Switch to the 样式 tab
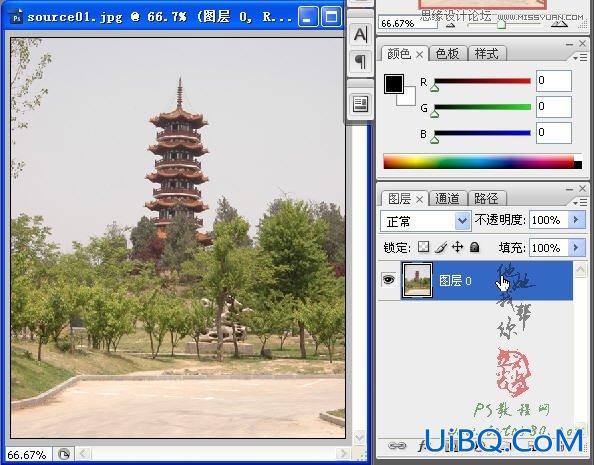 tap(487, 54)
